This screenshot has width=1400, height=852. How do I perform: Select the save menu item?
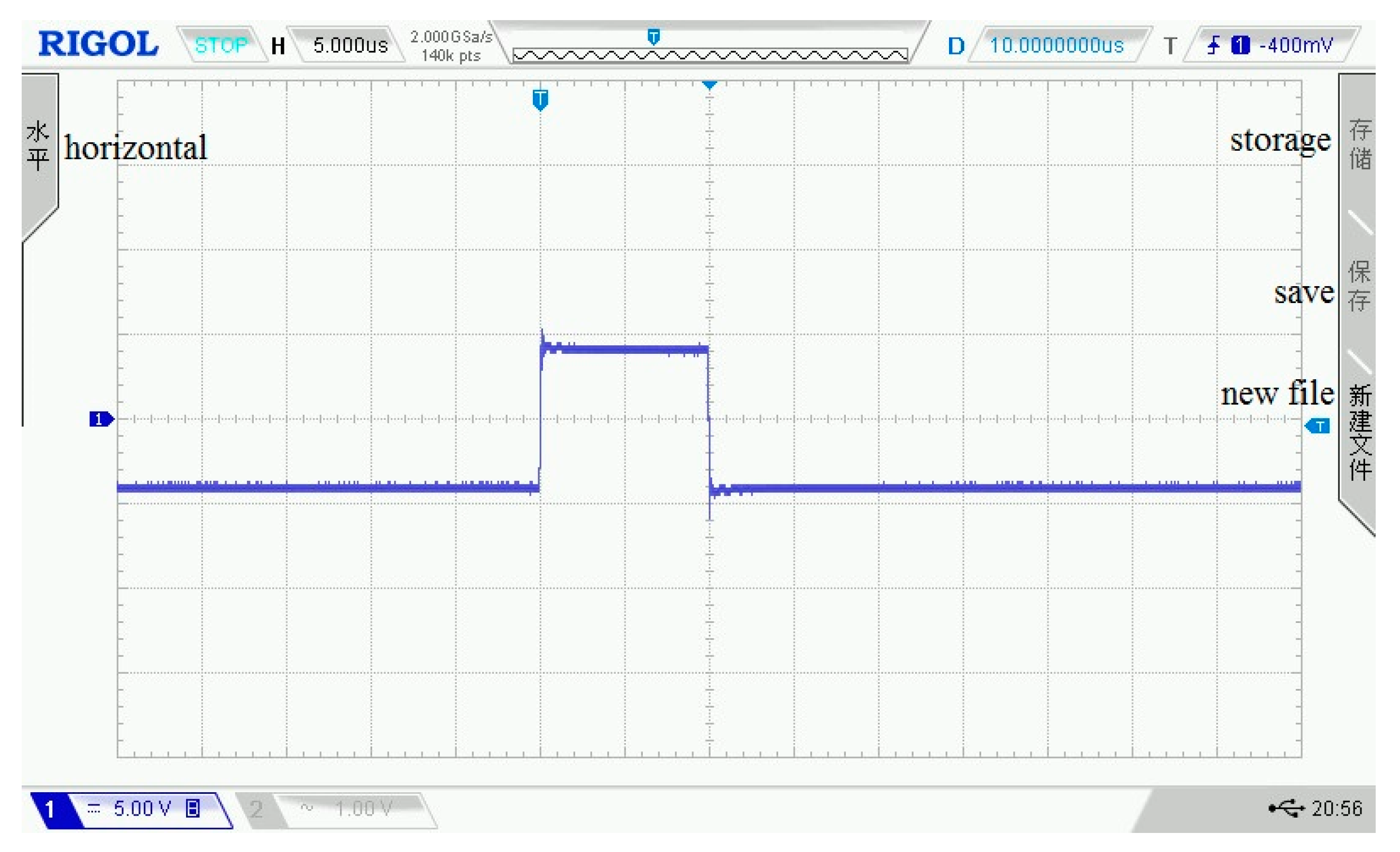point(1359,286)
